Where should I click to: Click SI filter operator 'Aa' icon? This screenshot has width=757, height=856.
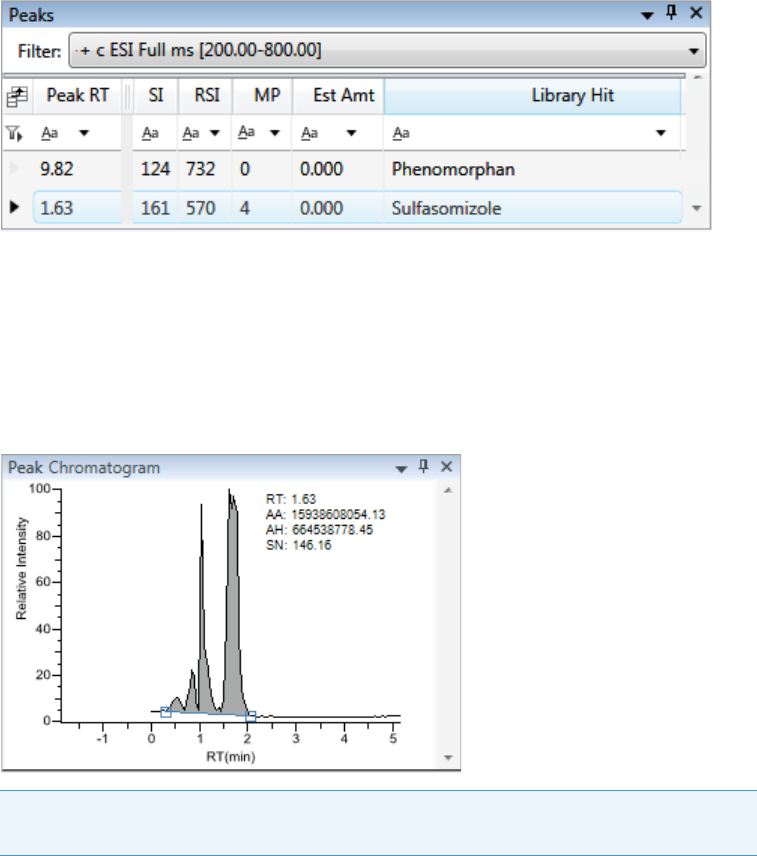[x=150, y=133]
